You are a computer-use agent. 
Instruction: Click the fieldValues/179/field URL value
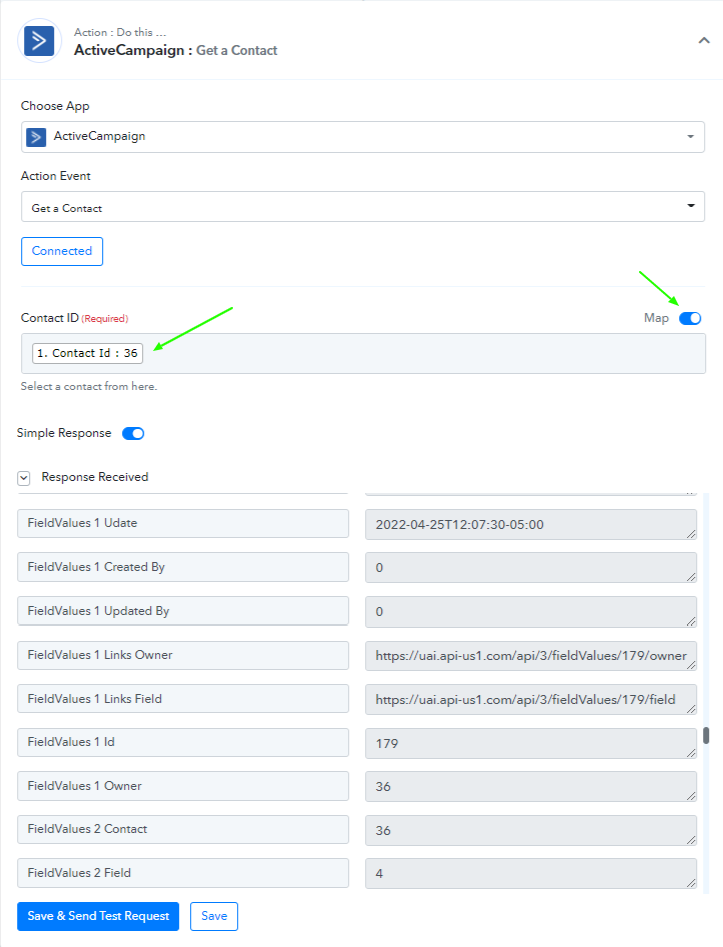[x=530, y=699]
